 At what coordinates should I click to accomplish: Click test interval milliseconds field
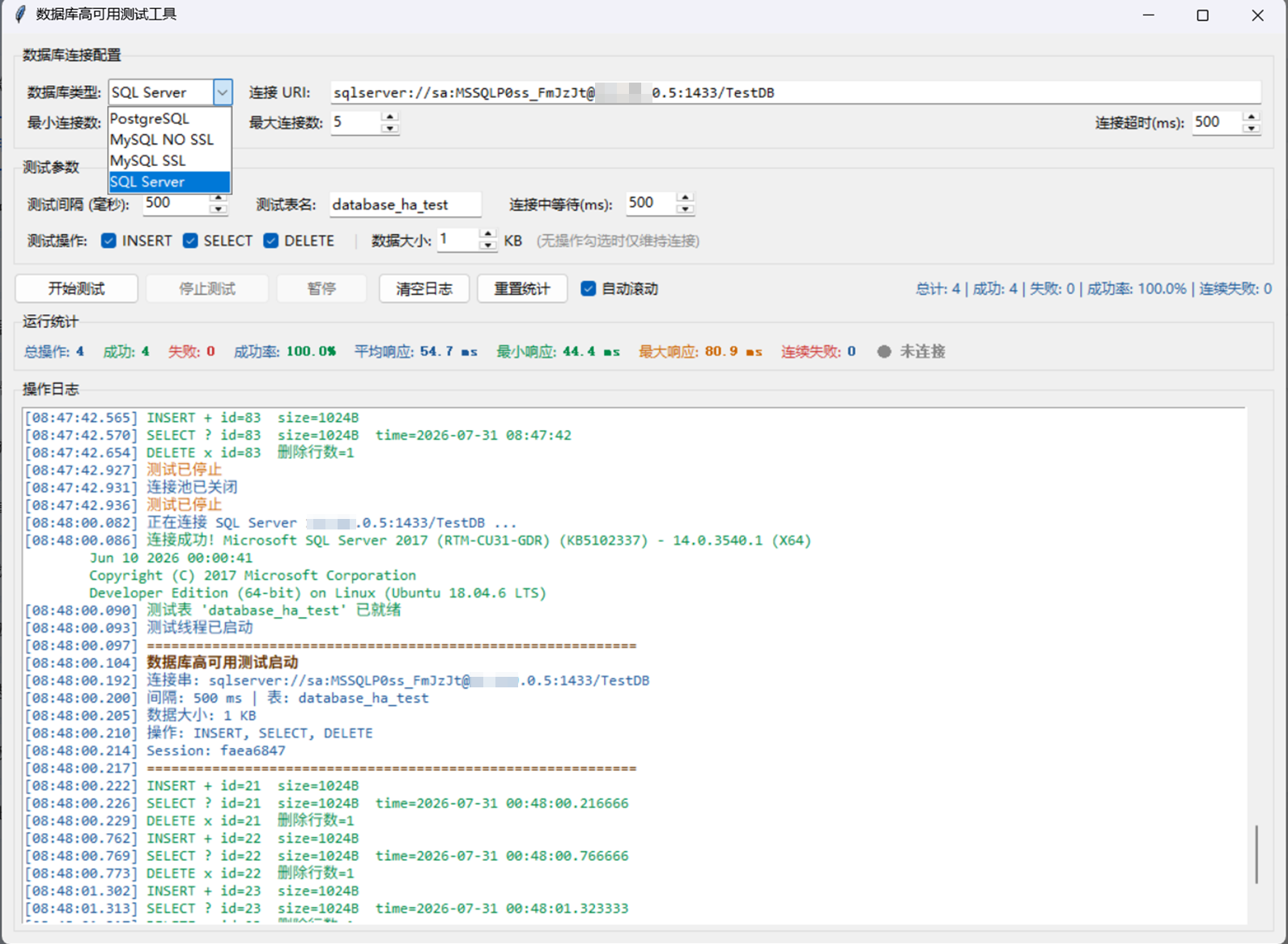(176, 203)
